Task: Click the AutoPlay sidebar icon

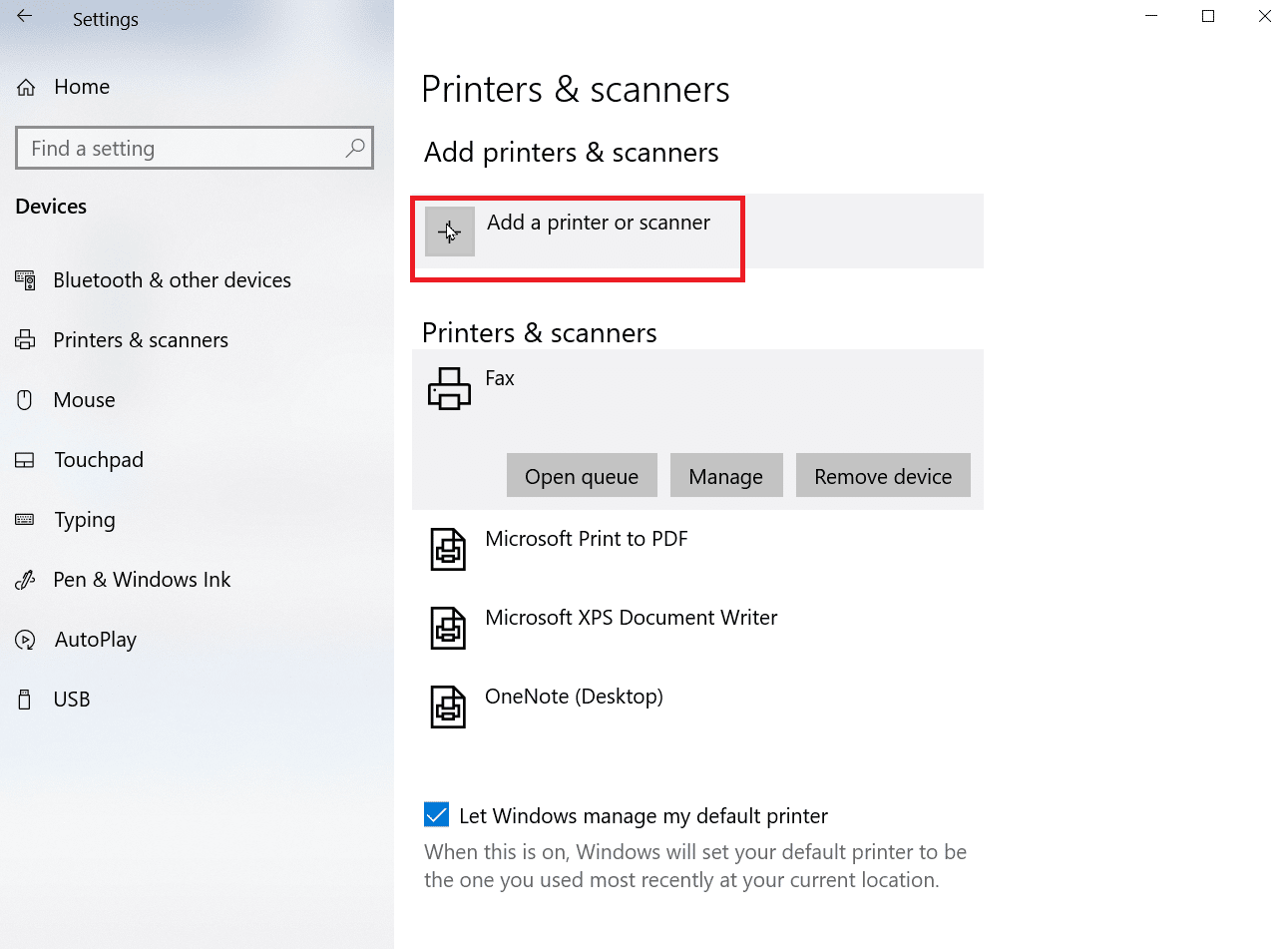Action: [25, 640]
